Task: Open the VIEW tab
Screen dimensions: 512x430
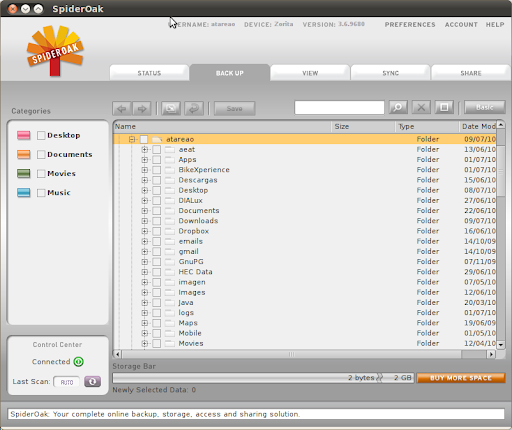Action: point(310,73)
